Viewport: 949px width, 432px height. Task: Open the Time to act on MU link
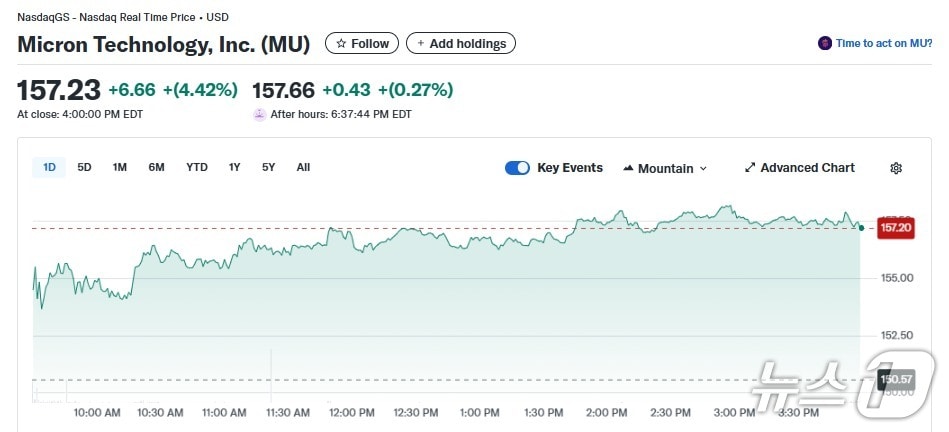(884, 43)
